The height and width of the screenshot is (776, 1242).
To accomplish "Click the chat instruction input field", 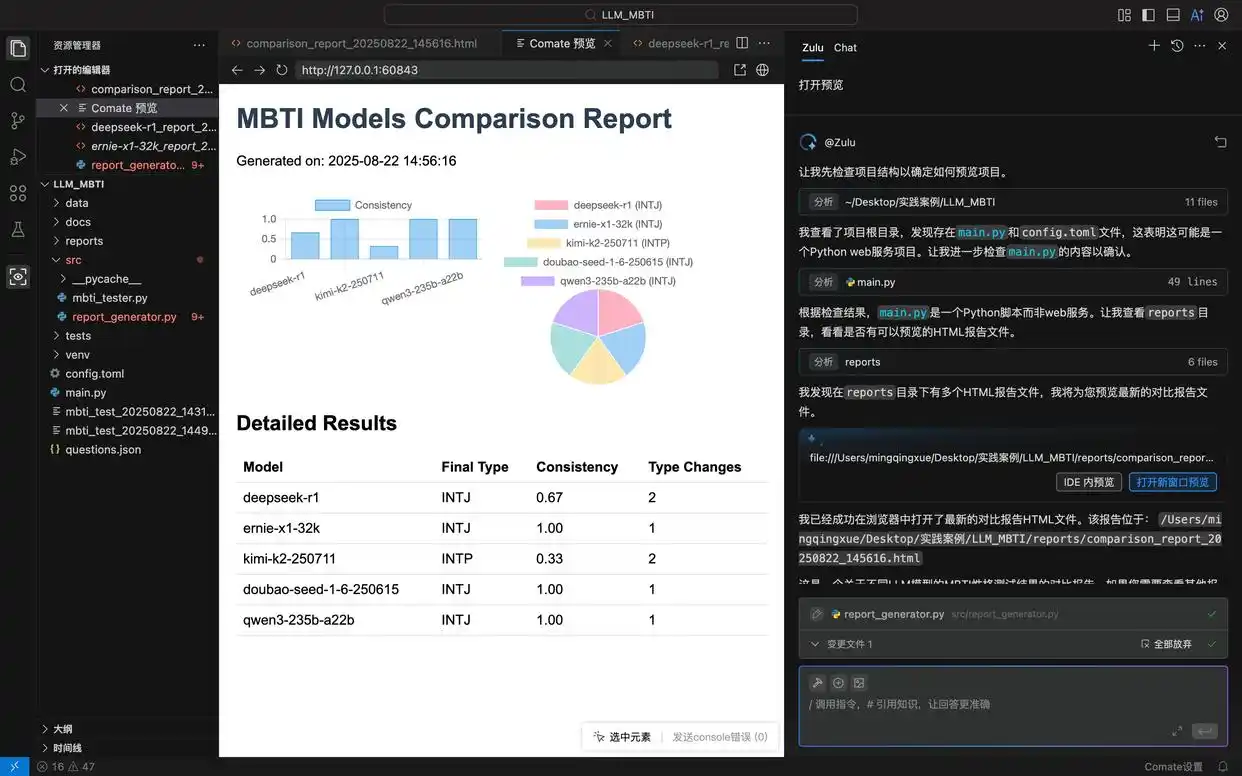I will click(x=1000, y=704).
